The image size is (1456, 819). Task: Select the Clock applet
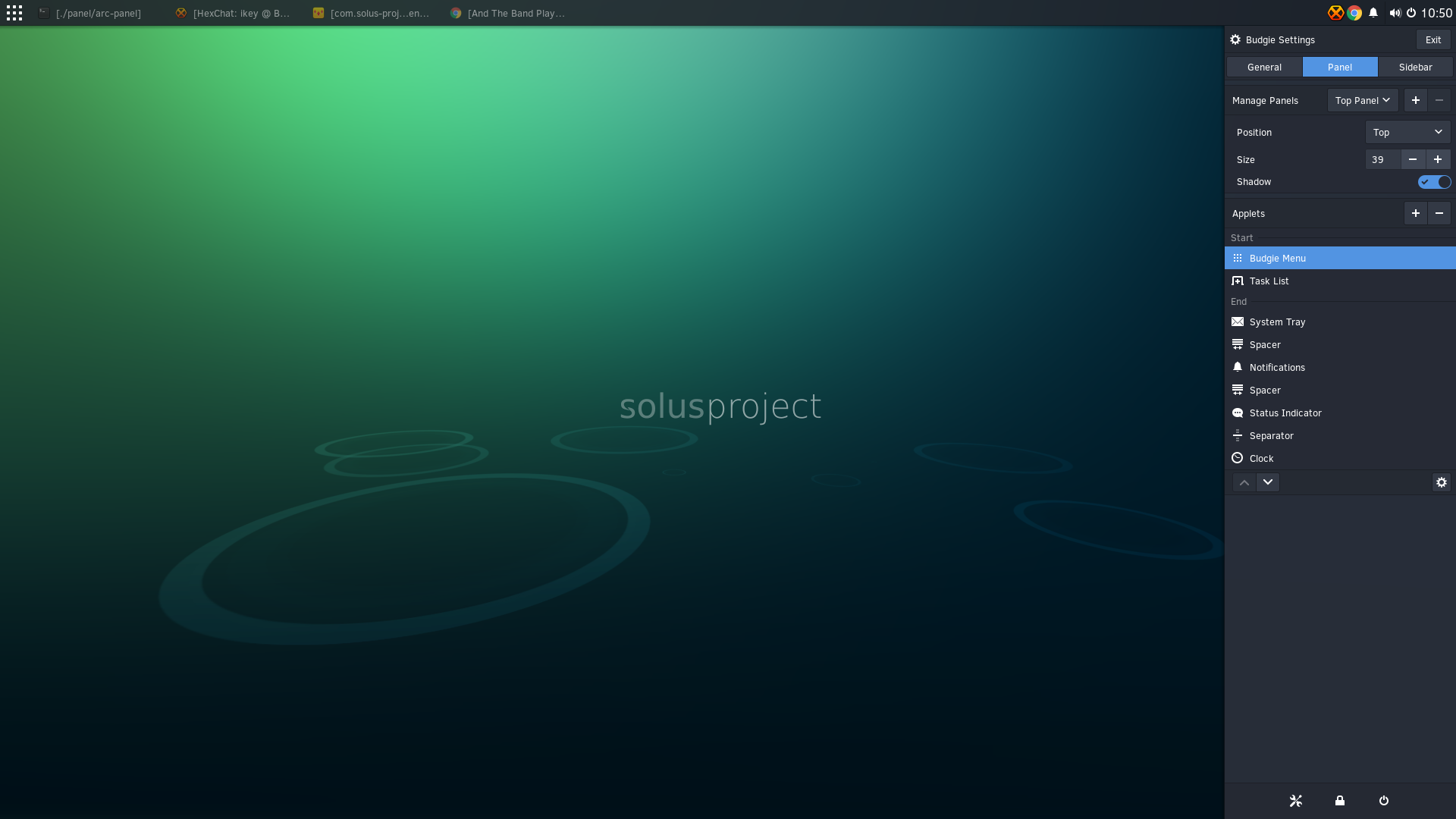[1340, 458]
